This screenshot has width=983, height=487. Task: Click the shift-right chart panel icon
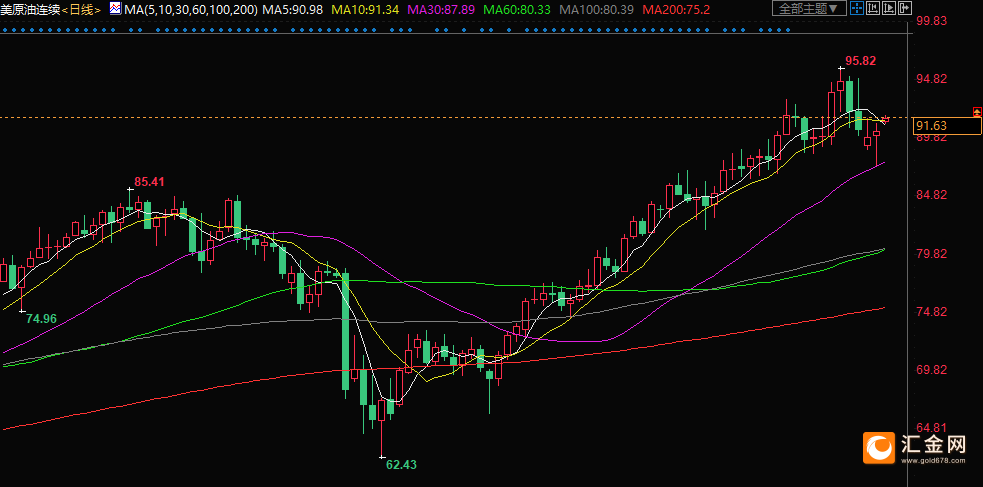click(905, 8)
